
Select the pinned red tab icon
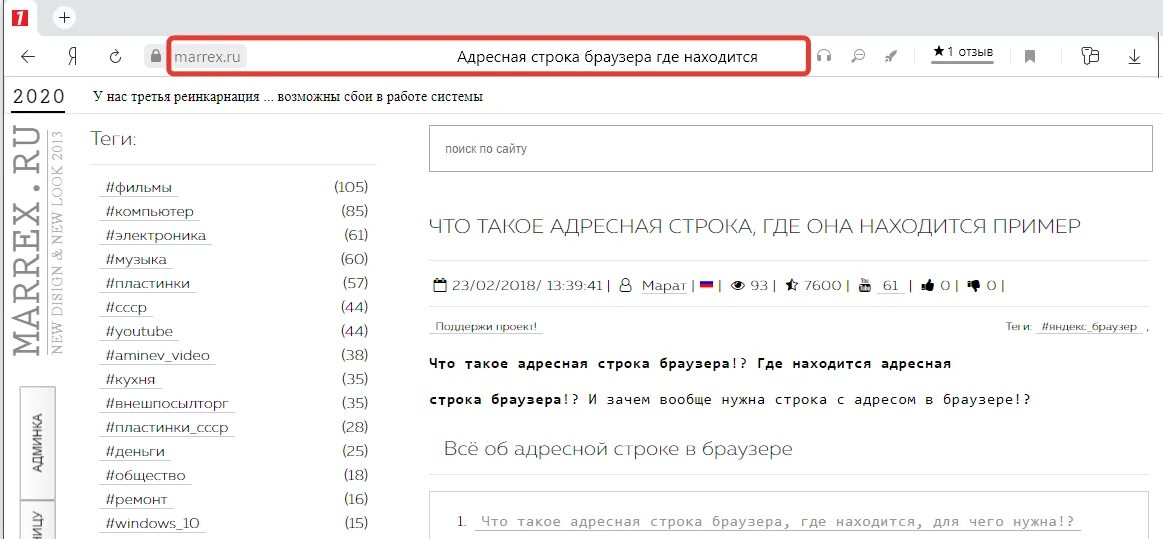(x=20, y=17)
